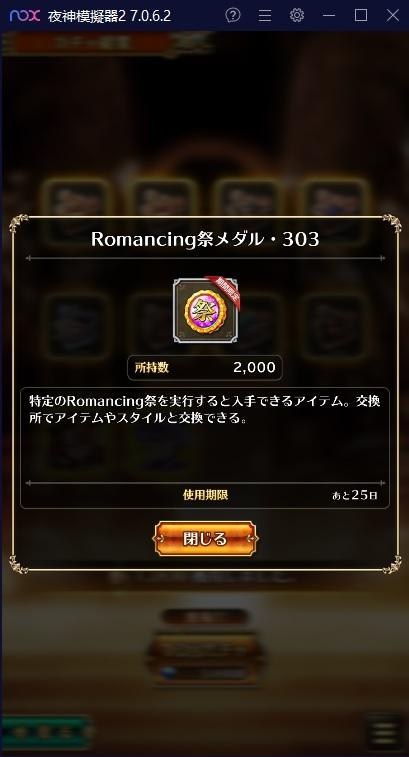Image resolution: width=409 pixels, height=757 pixels.
Task: Click the 使用期限 label
Action: point(205,495)
